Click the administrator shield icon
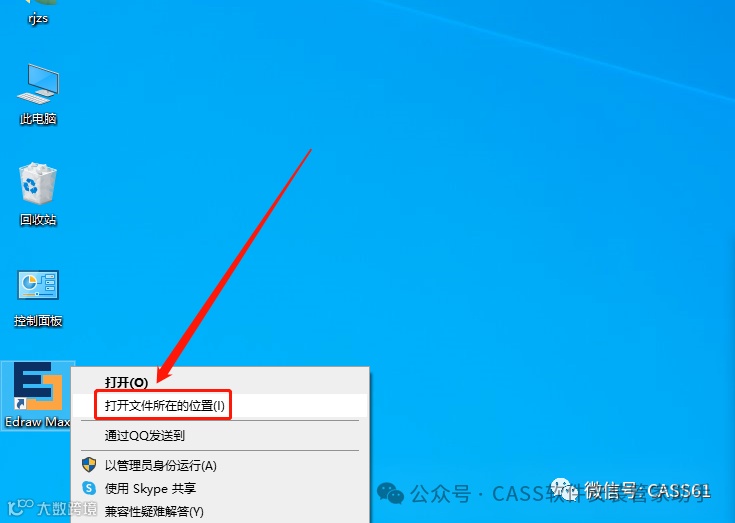The width and height of the screenshot is (735, 523). (89, 465)
